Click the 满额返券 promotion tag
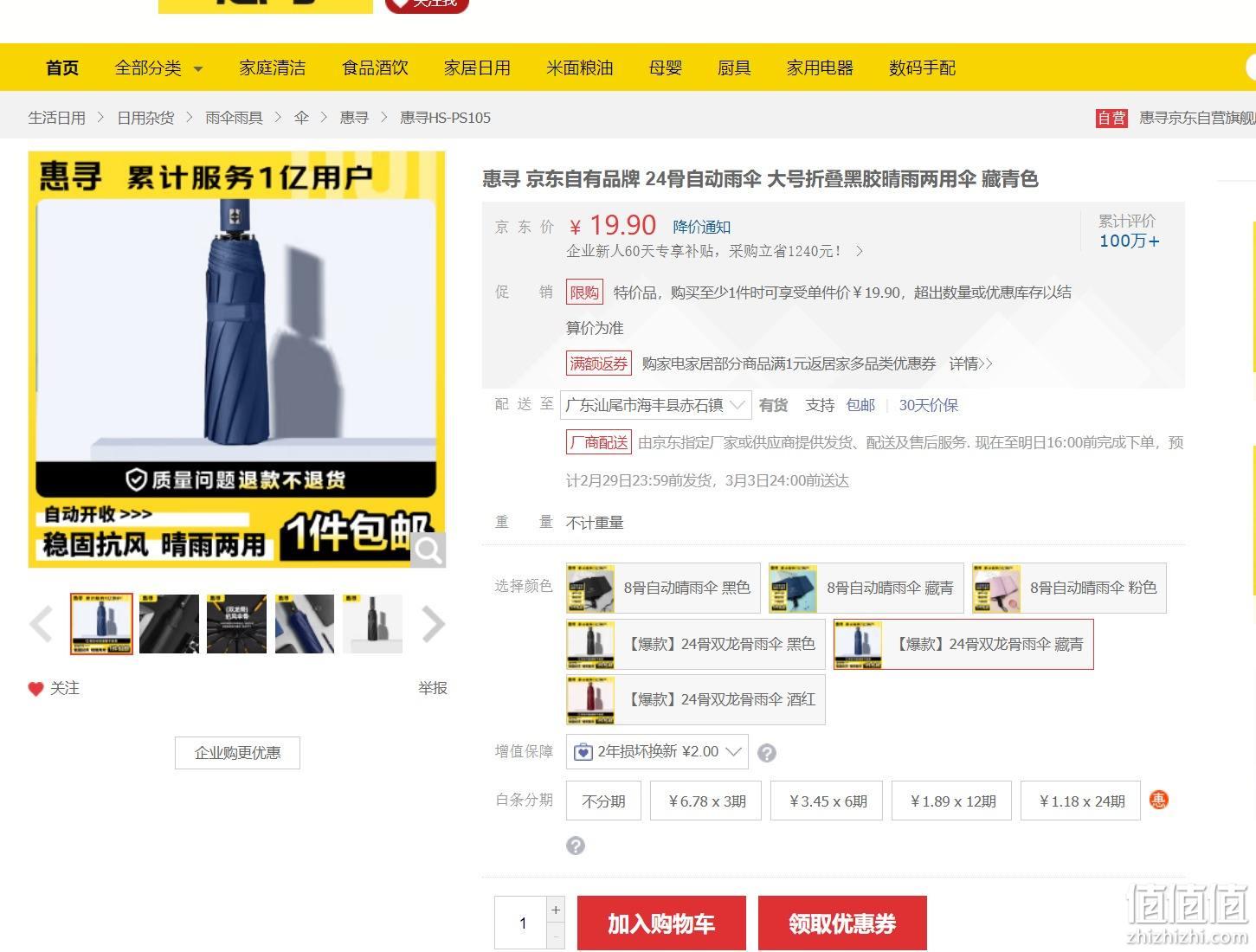 click(x=598, y=363)
